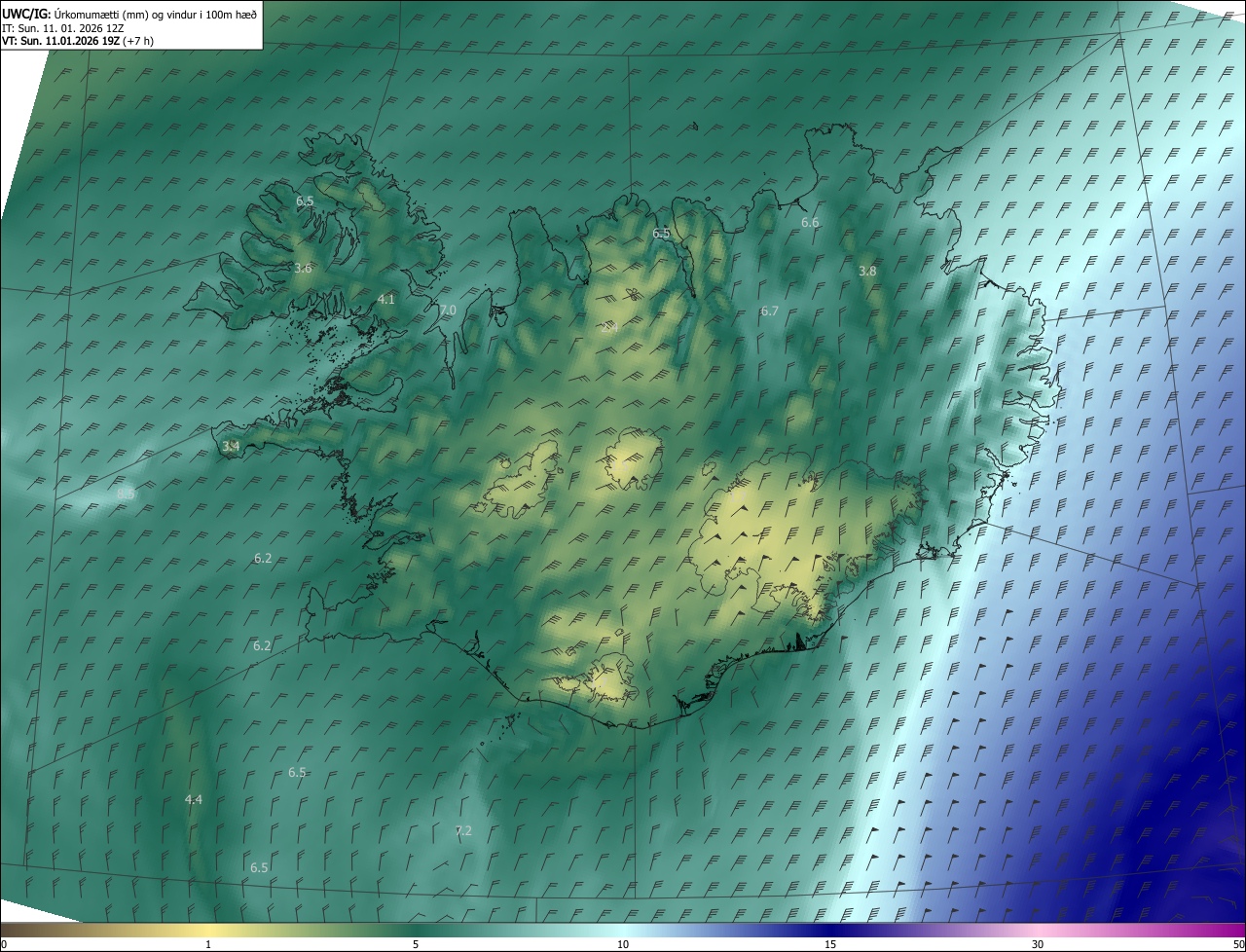Click the 5 tick on the color scale
This screenshot has height=952, width=1246.
tap(416, 944)
